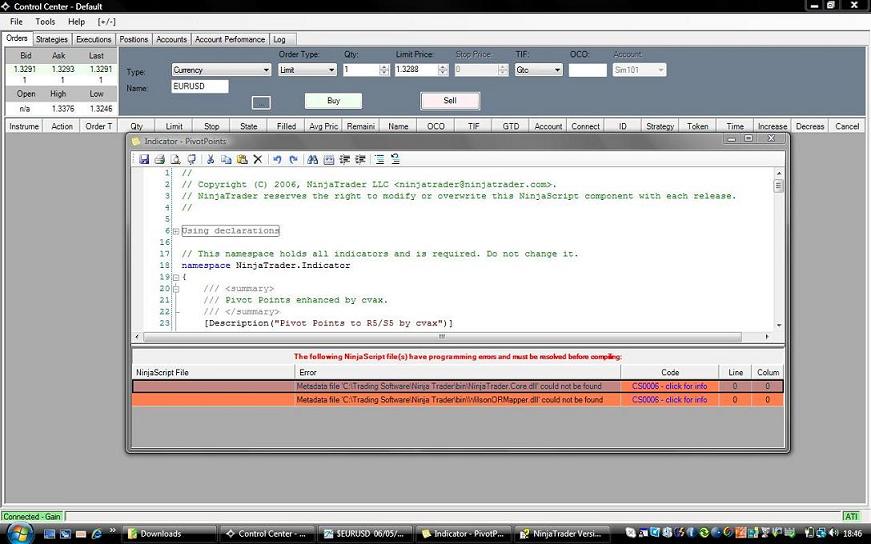Open the instrument Type dropdown showing Currency

point(220,70)
